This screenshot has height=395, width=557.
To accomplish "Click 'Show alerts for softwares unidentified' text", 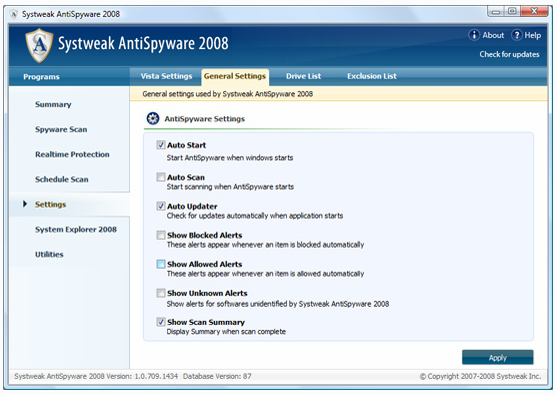I will coord(278,304).
